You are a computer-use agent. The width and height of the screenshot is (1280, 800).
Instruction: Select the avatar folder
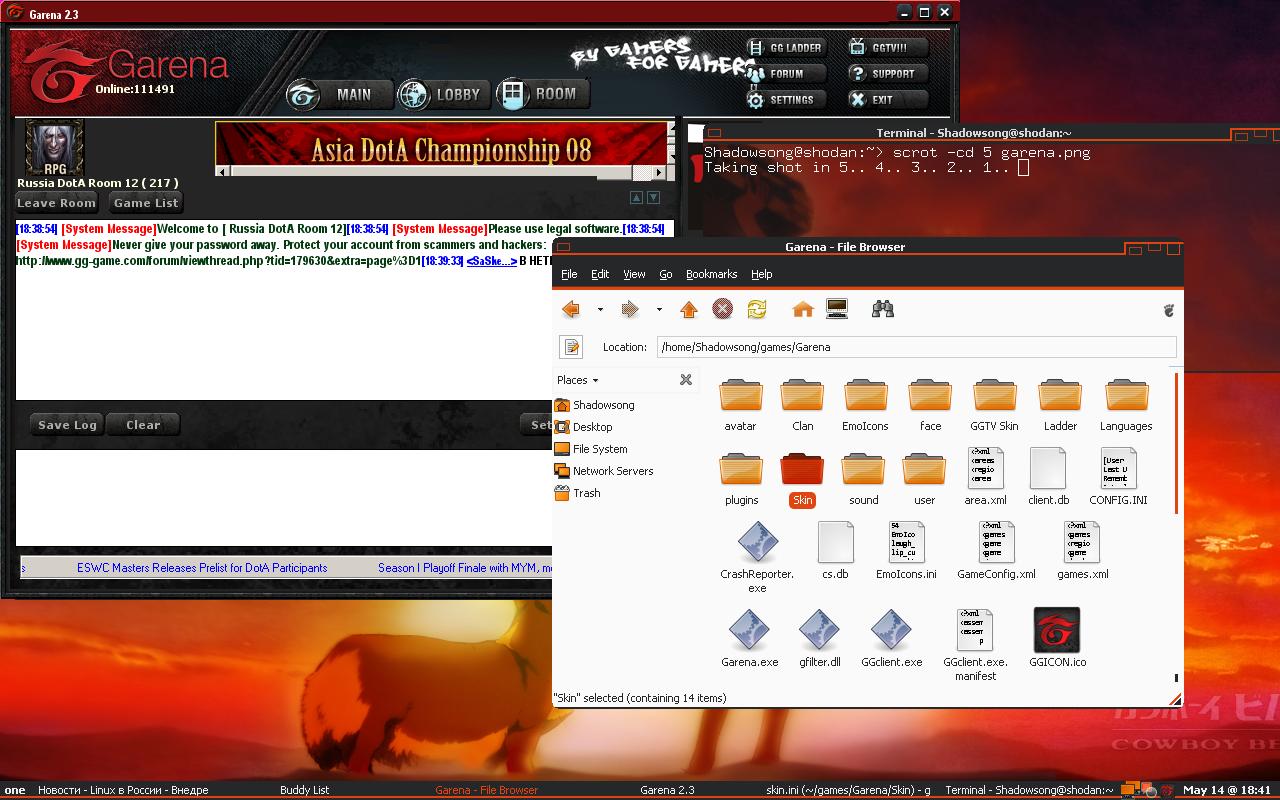coord(741,404)
